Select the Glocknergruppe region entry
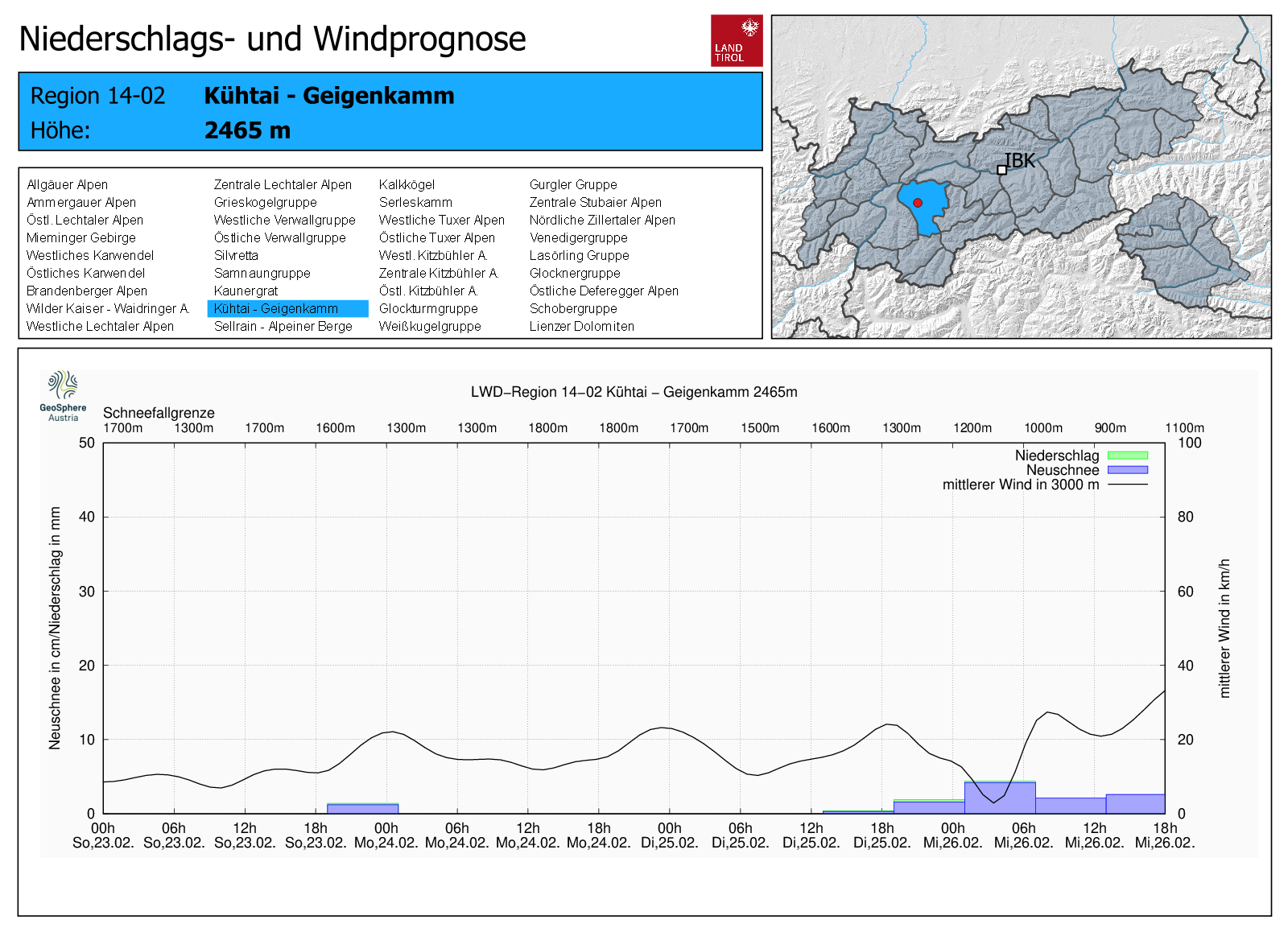Image resolution: width=1288 pixels, height=928 pixels. (574, 273)
